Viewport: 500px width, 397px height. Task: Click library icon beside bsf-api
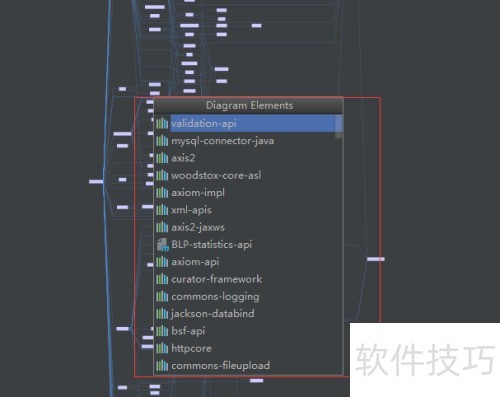click(x=162, y=331)
